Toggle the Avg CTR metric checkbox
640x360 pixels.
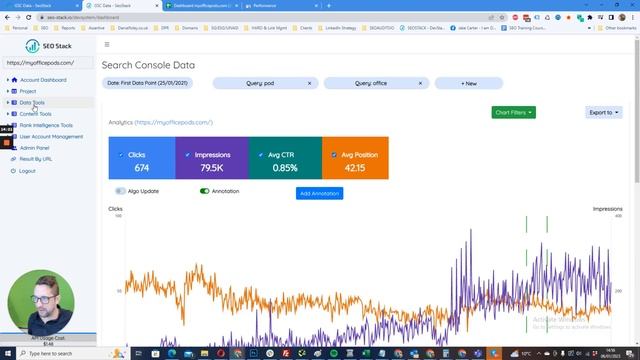pyautogui.click(x=261, y=155)
